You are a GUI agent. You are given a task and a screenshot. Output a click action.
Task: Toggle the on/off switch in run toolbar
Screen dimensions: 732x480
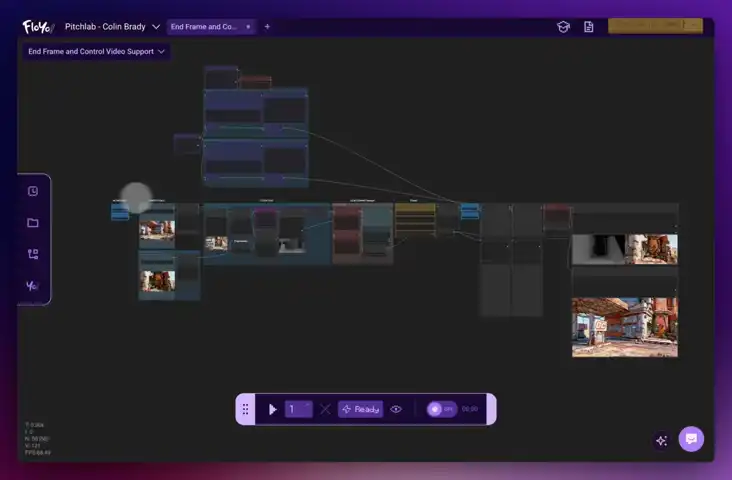click(x=440, y=409)
